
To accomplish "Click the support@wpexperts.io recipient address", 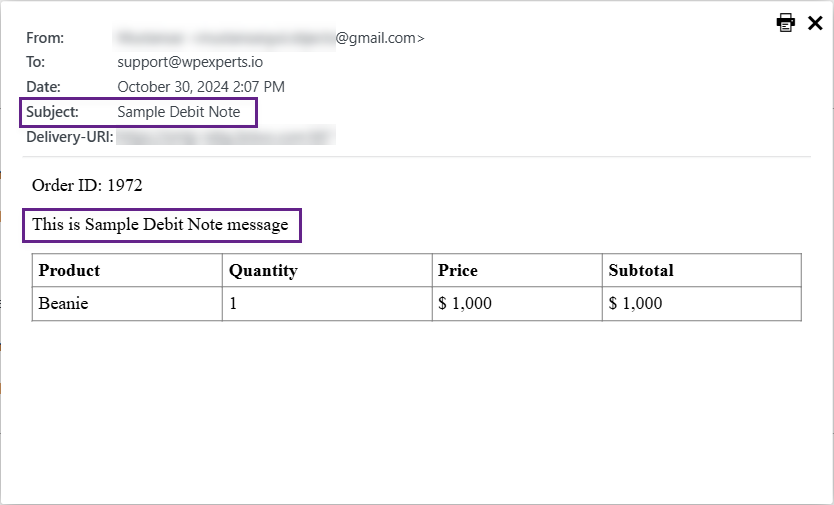I will click(190, 62).
